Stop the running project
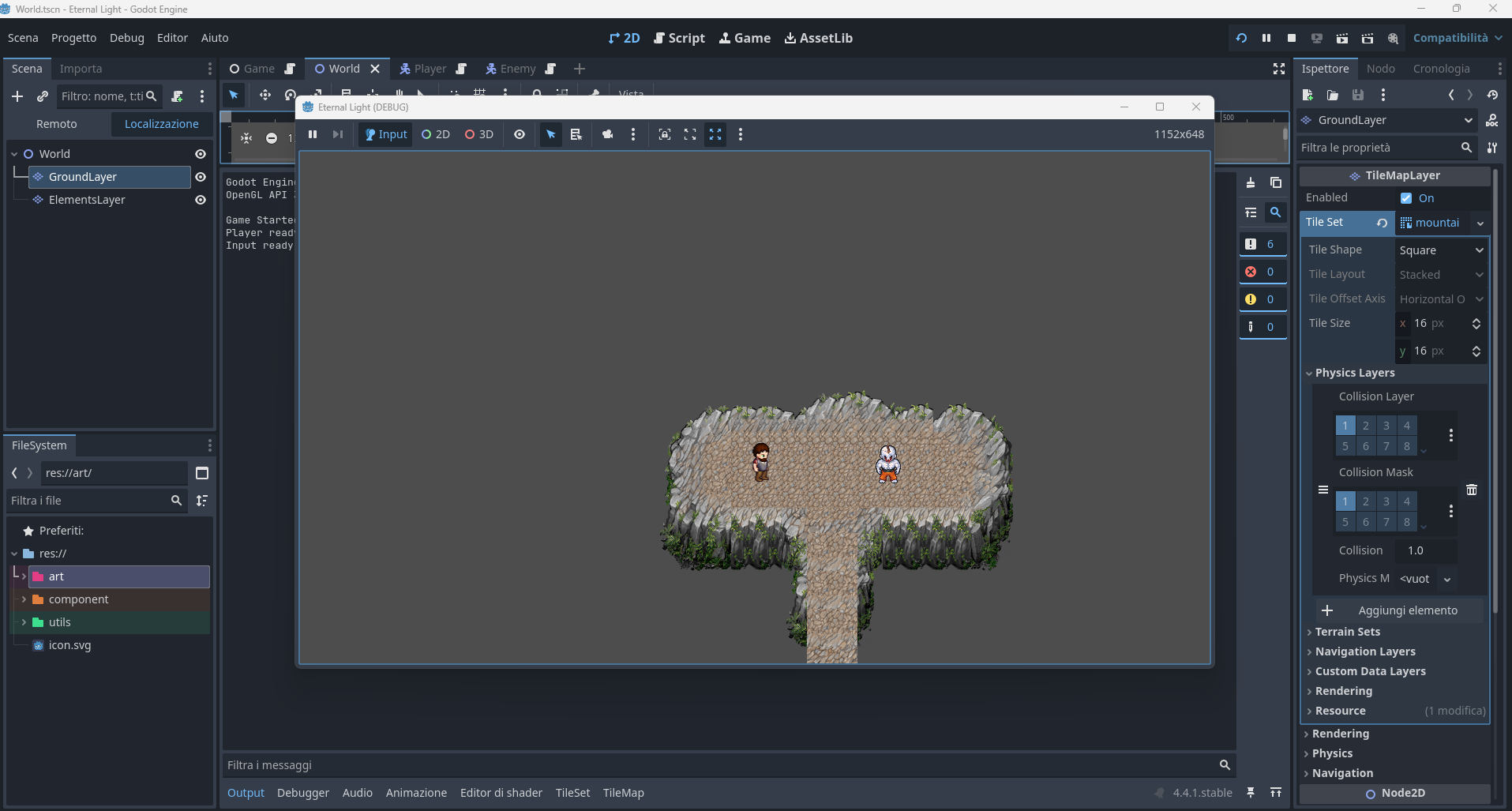The width and height of the screenshot is (1512, 811). (1292, 38)
